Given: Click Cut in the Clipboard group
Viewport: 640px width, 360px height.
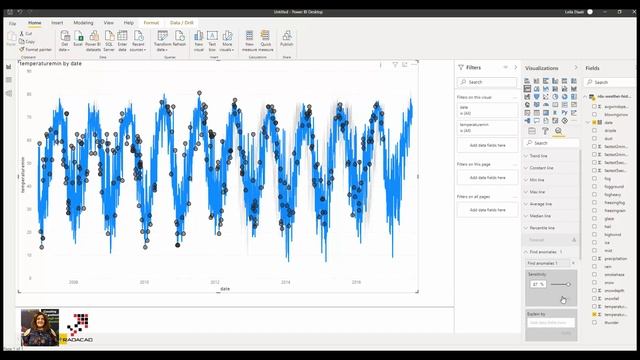Looking at the screenshot, I should pos(26,33).
